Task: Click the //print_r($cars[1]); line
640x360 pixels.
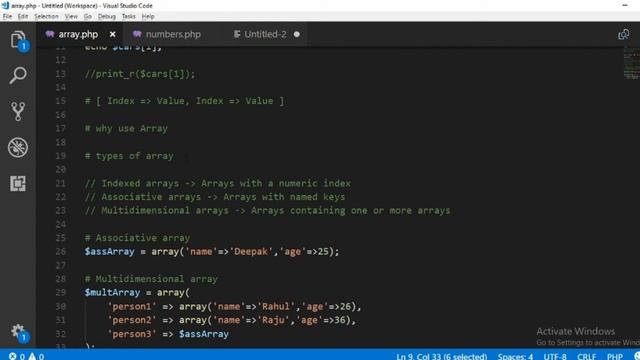Action: (x=140, y=74)
